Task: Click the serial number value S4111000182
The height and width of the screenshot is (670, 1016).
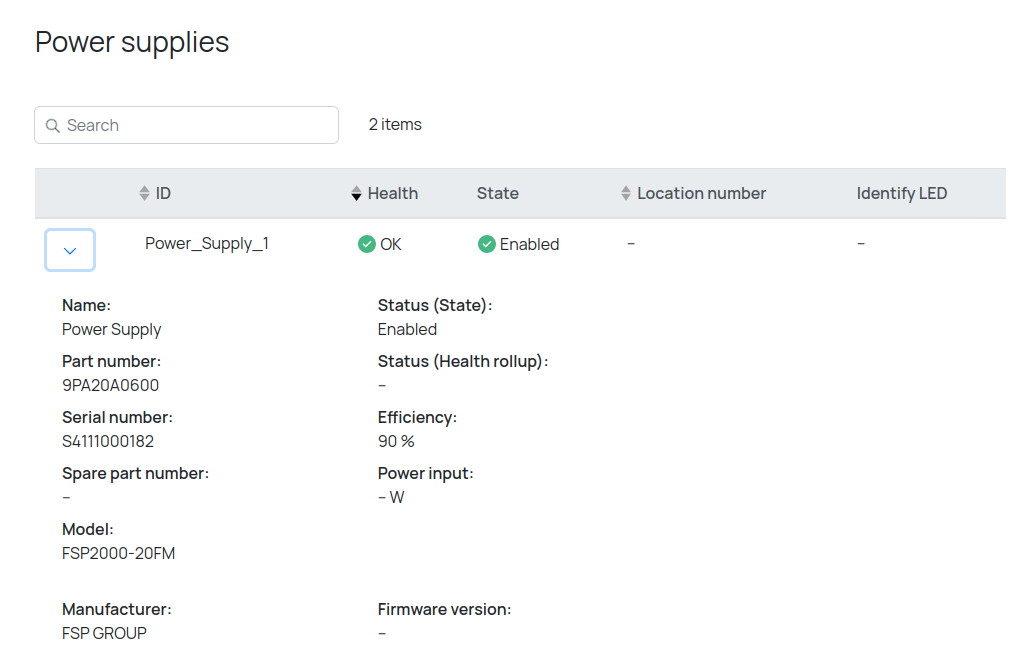Action: 108,441
